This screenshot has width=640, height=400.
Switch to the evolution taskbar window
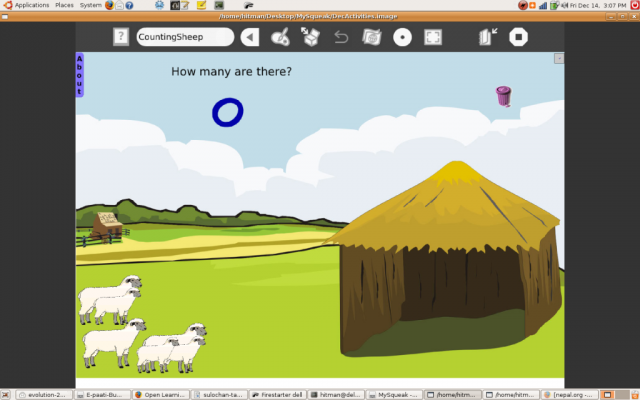pos(38,394)
